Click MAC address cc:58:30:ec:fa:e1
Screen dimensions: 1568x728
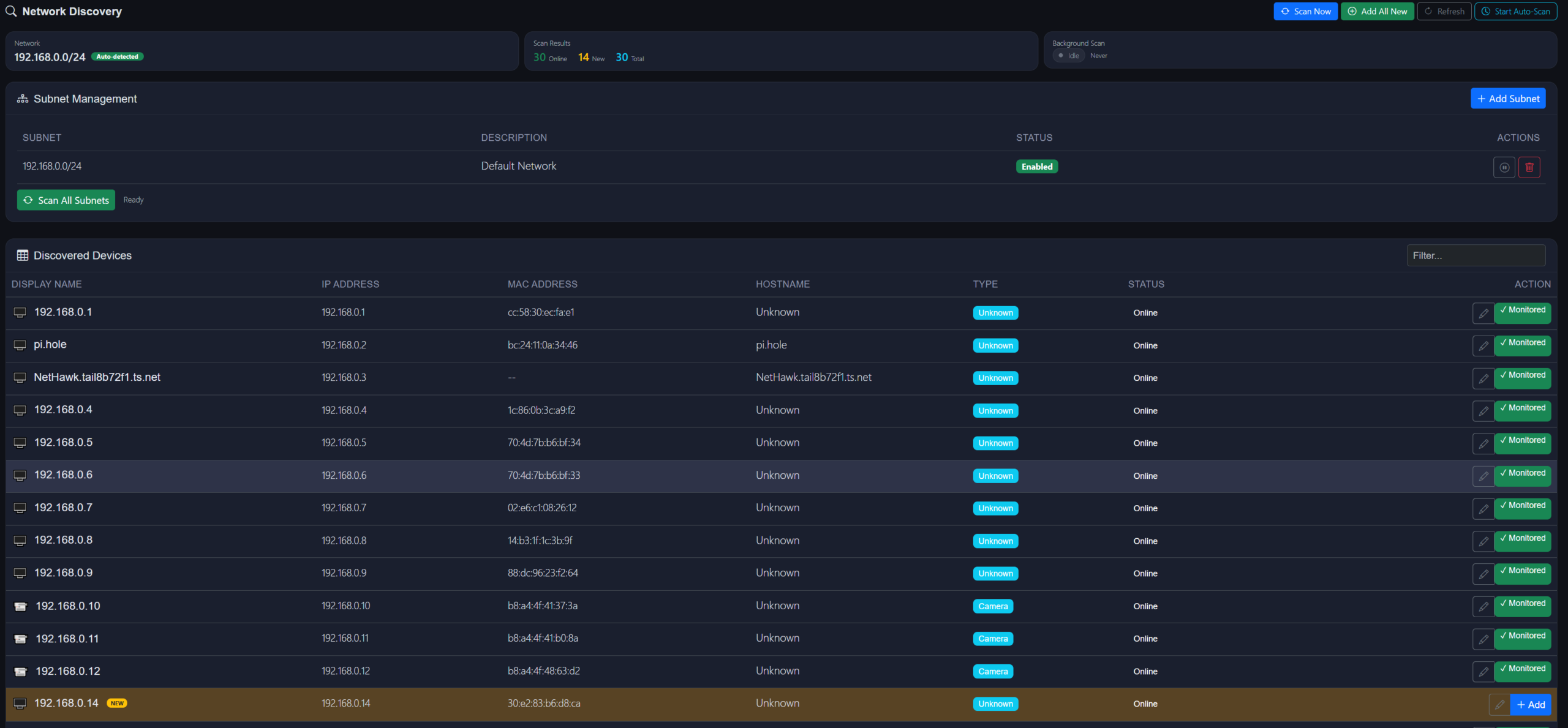pyautogui.click(x=541, y=312)
